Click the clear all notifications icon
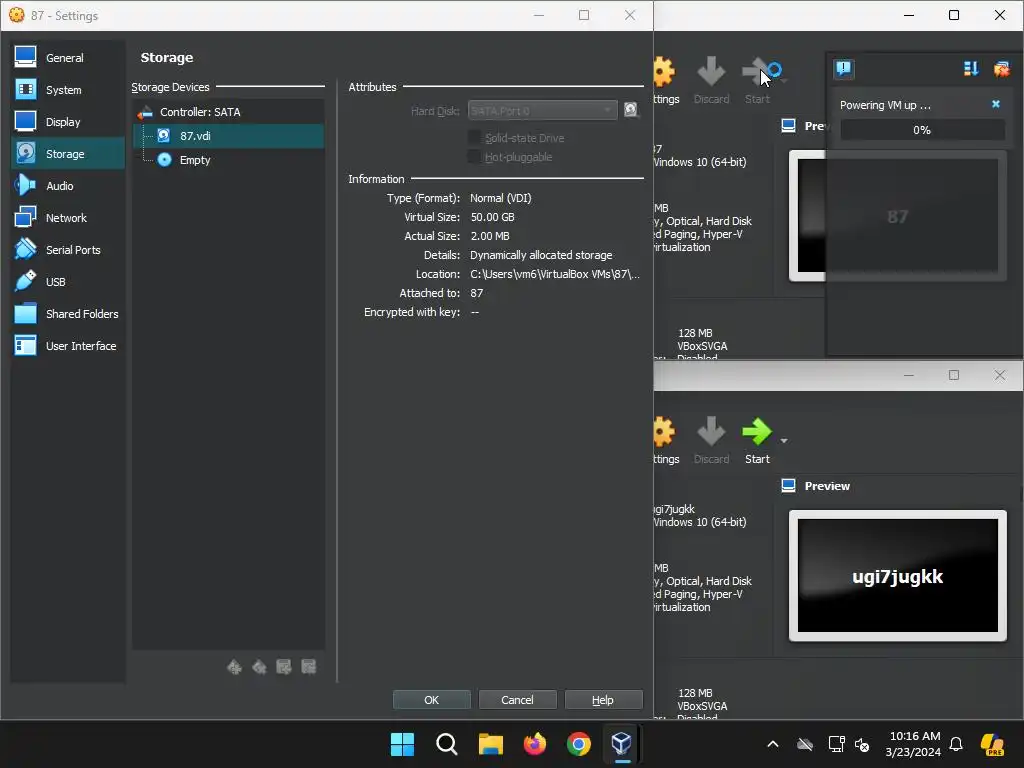Viewport: 1024px width, 768px height. [1001, 69]
